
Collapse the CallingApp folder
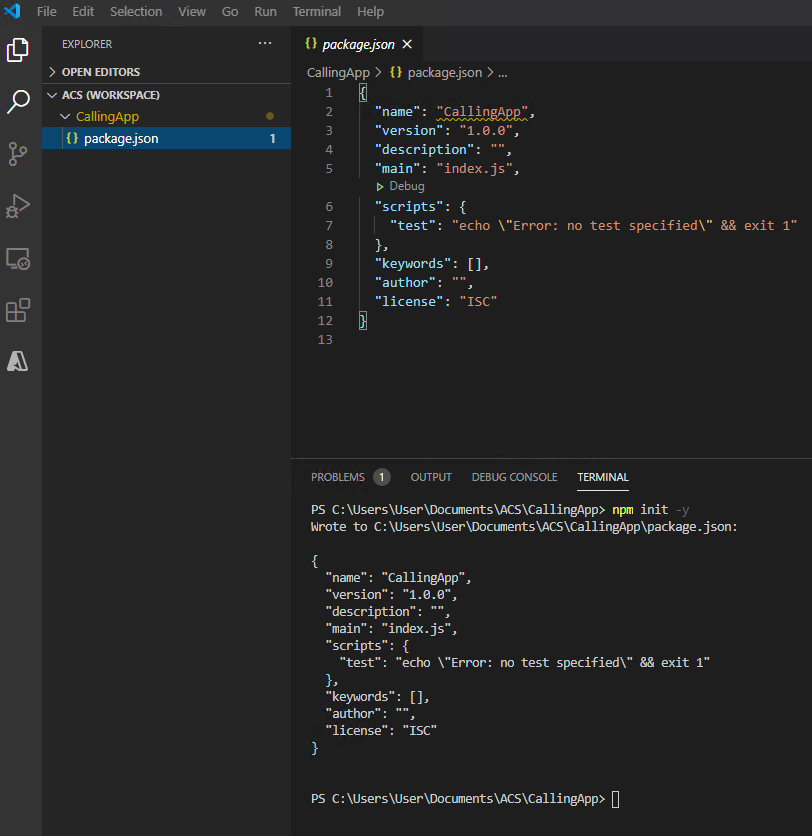click(107, 117)
